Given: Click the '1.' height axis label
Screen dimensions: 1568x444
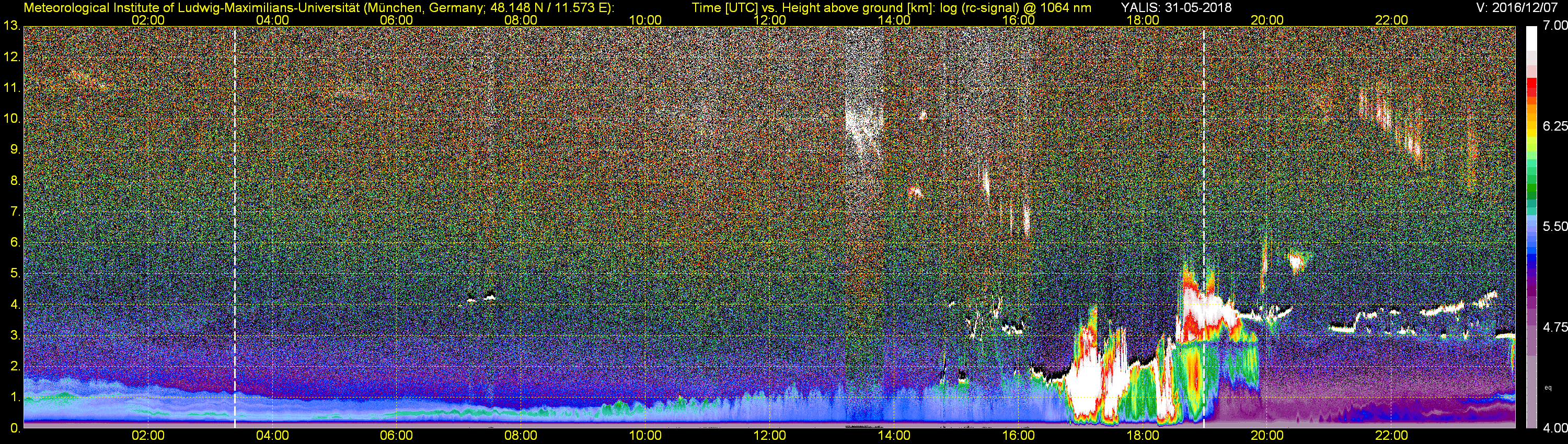Looking at the screenshot, I should [15, 397].
